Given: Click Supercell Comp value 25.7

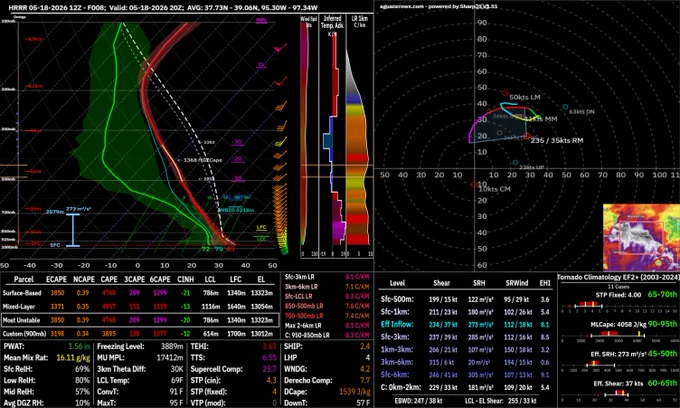Looking at the screenshot, I should point(269,369).
